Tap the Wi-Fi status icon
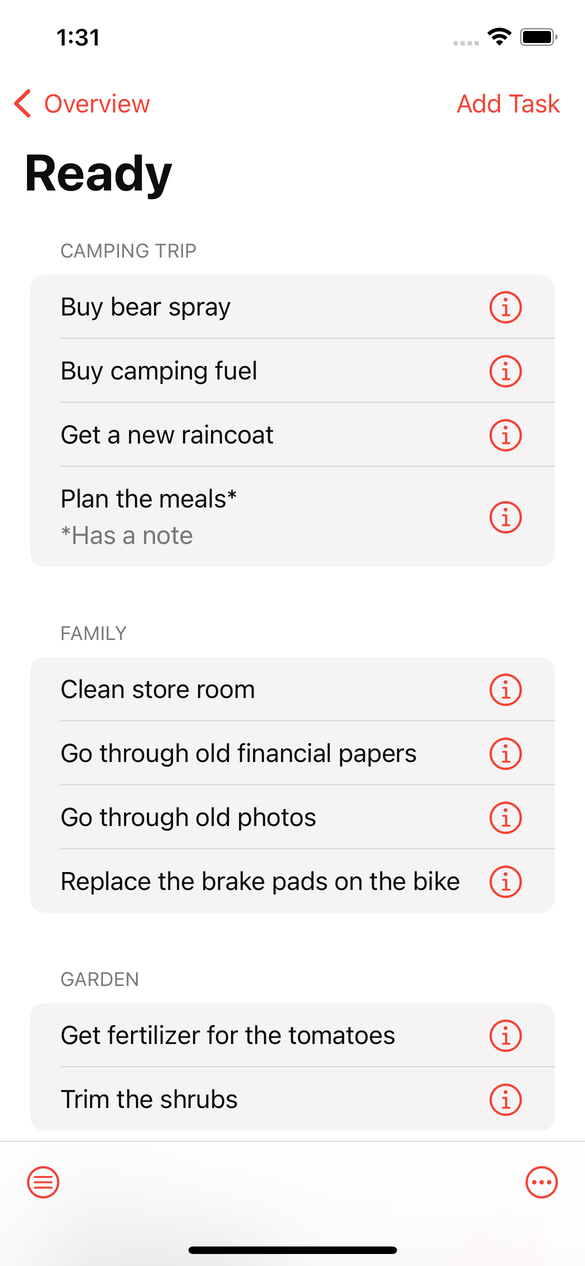This screenshot has height=1266, width=585. 498,37
